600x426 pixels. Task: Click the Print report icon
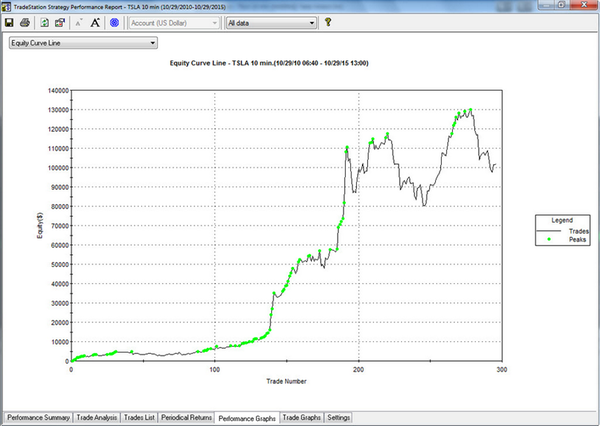(25, 23)
